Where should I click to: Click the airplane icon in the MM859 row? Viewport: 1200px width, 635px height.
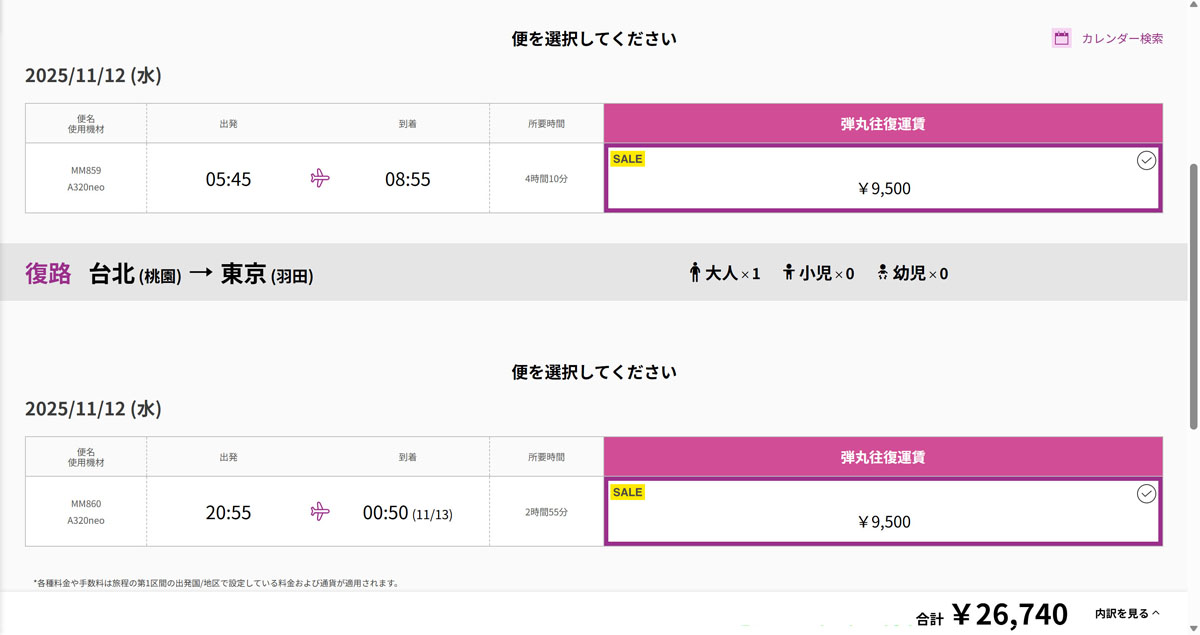click(320, 179)
